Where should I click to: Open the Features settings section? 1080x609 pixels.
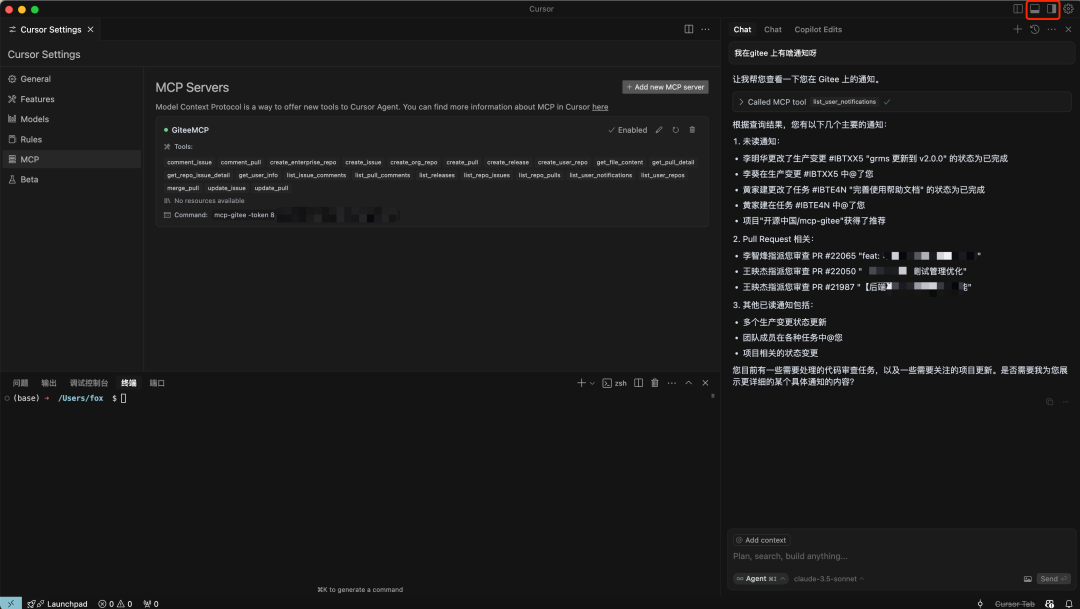pos(37,99)
